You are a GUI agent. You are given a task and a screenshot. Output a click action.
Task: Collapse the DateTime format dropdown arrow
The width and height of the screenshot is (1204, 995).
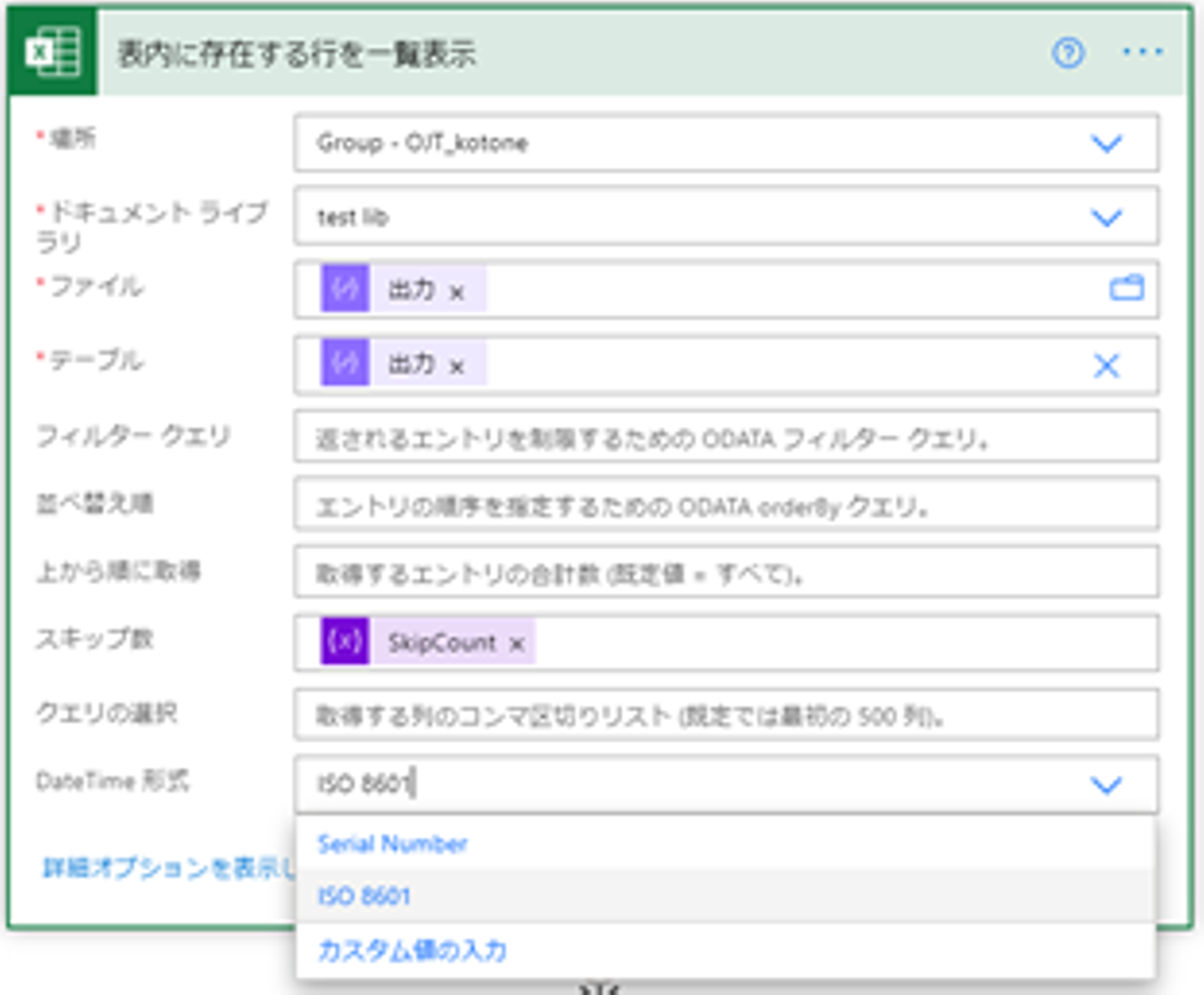coord(1106,785)
